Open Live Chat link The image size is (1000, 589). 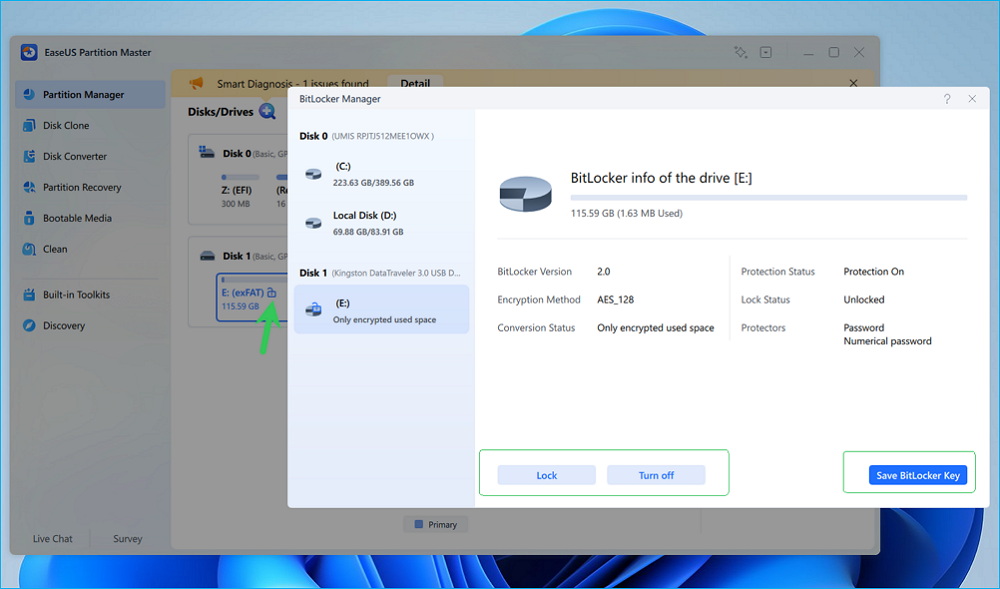pos(52,539)
